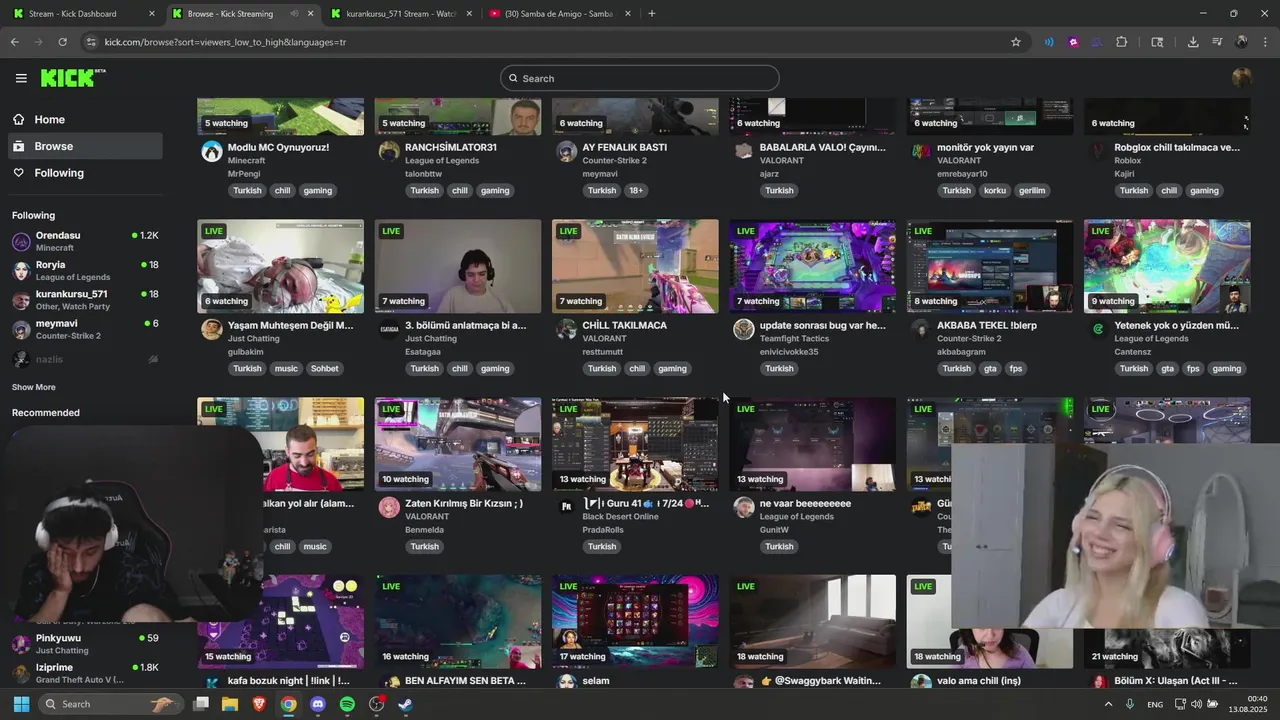1280x720 pixels.
Task: Open Black Desert Online category link
Action: click(620, 517)
